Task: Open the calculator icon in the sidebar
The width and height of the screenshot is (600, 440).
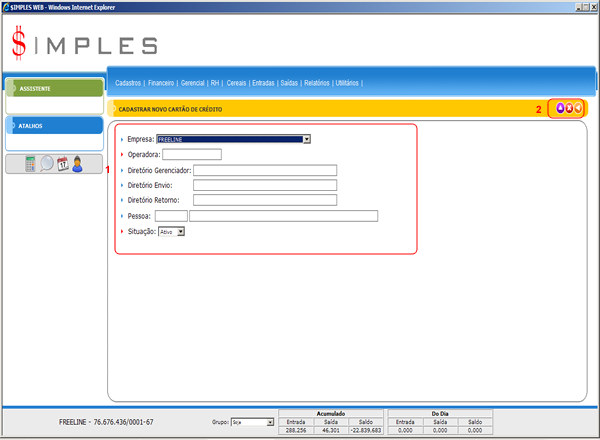Action: pos(30,164)
